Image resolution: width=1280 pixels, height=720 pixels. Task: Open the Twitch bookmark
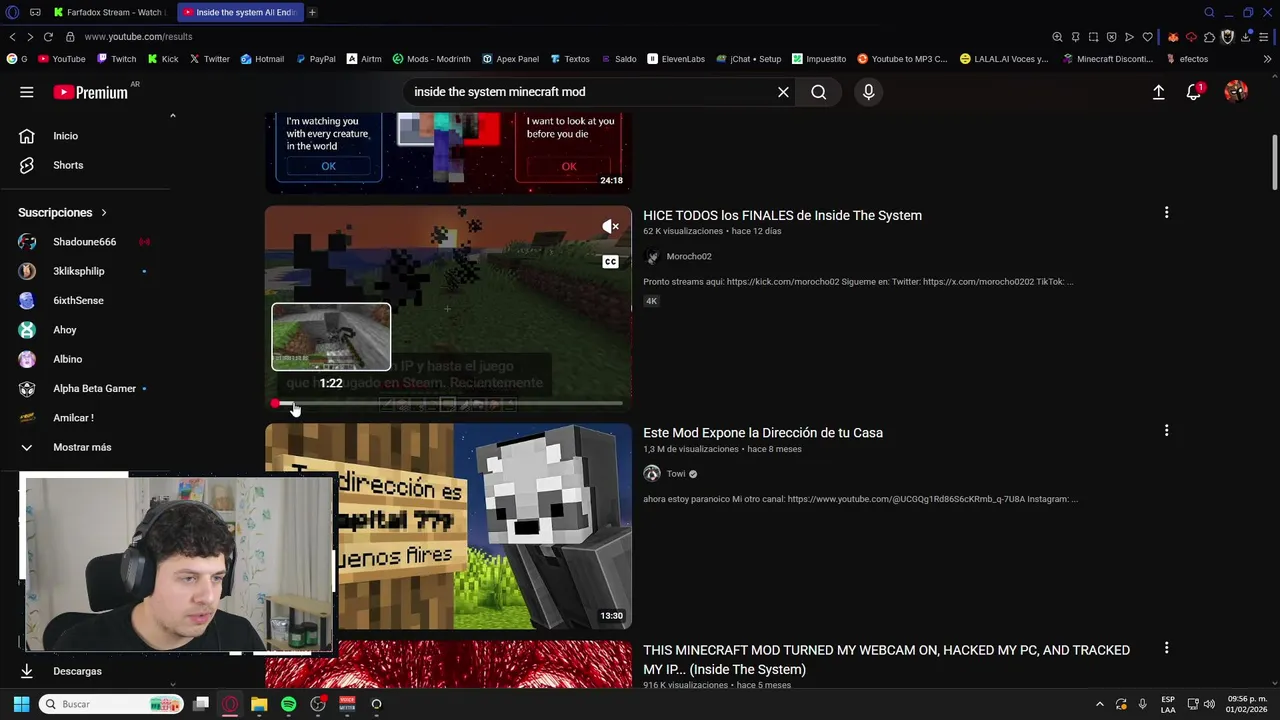tap(116, 59)
